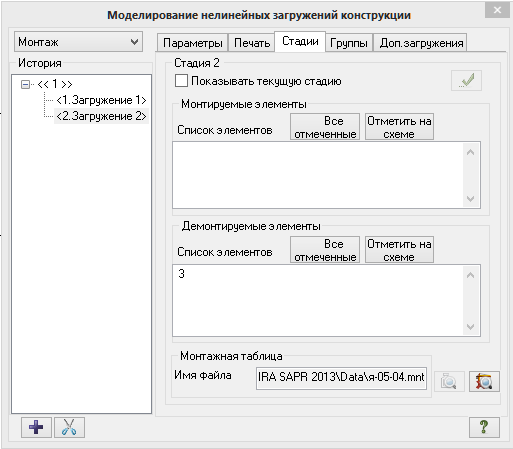Click 'Все отмеченные' for mounted elements
513x449 pixels.
325,127
